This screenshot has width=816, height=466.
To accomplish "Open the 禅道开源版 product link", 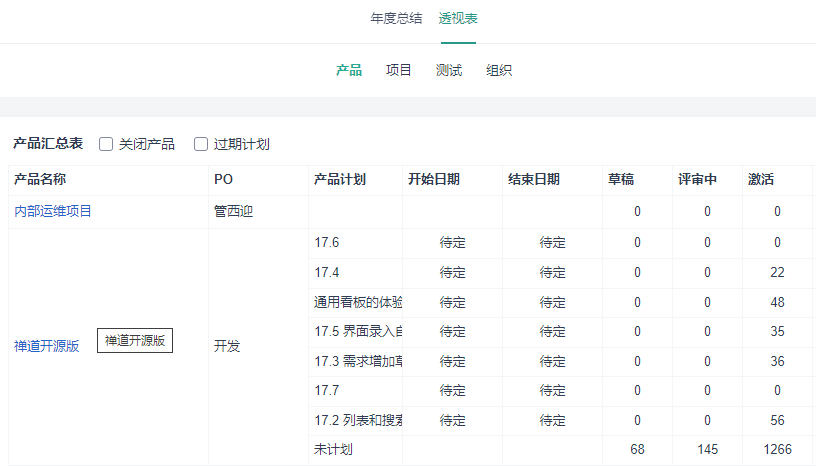I will click(x=46, y=346).
